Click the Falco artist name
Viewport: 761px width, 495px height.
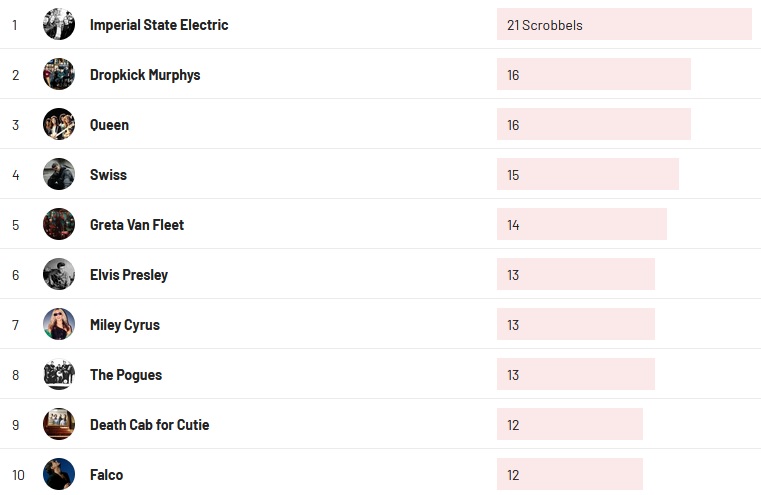tap(106, 475)
